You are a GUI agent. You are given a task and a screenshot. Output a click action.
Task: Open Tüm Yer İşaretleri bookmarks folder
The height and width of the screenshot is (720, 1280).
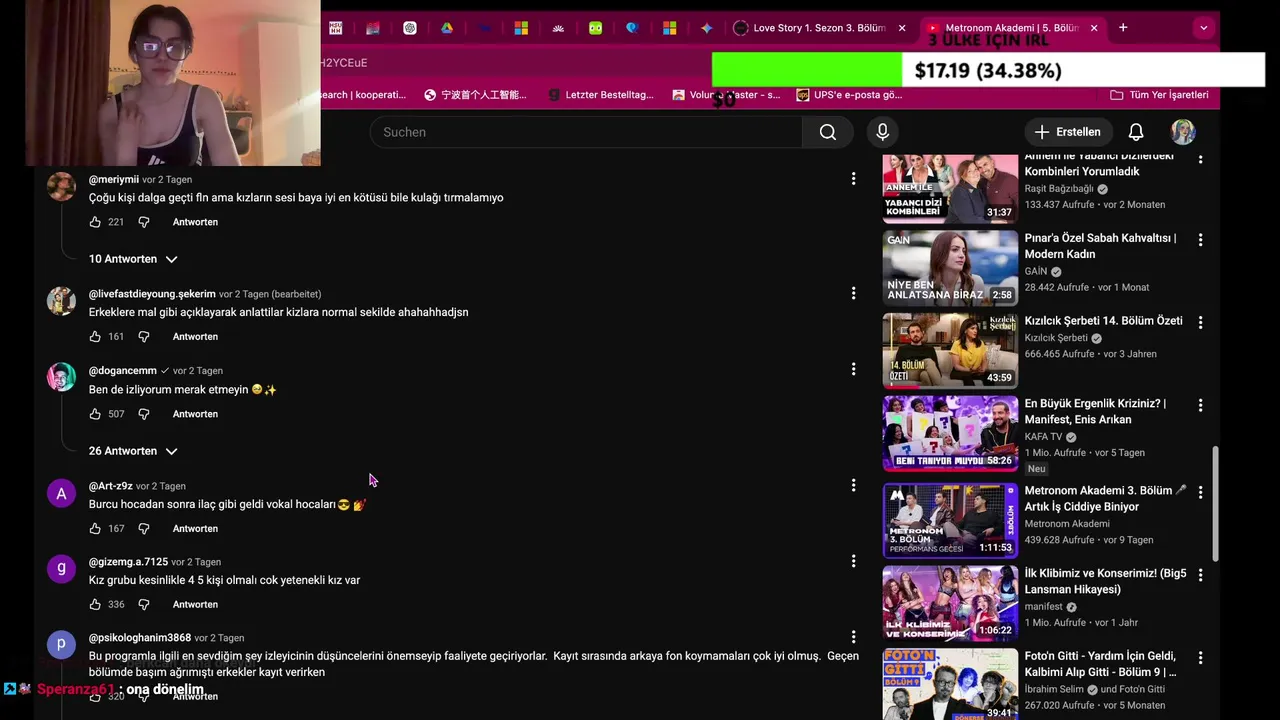[1159, 95]
